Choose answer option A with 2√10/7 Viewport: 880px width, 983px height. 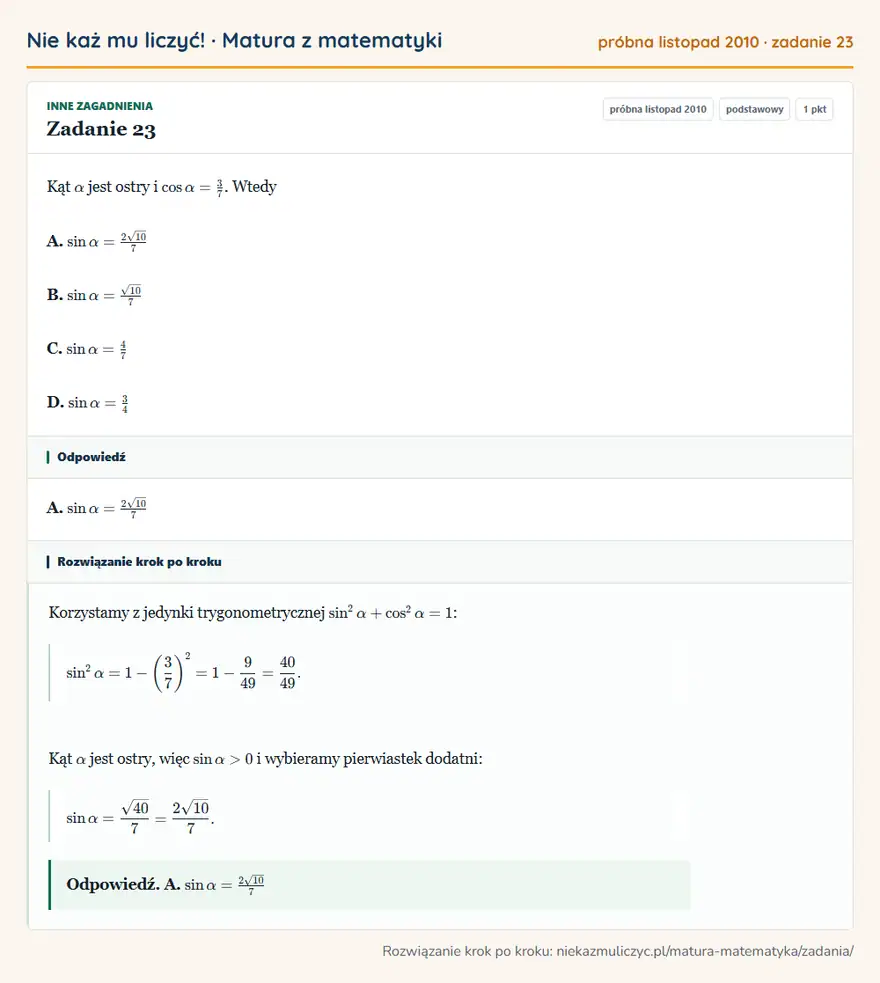tap(97, 241)
